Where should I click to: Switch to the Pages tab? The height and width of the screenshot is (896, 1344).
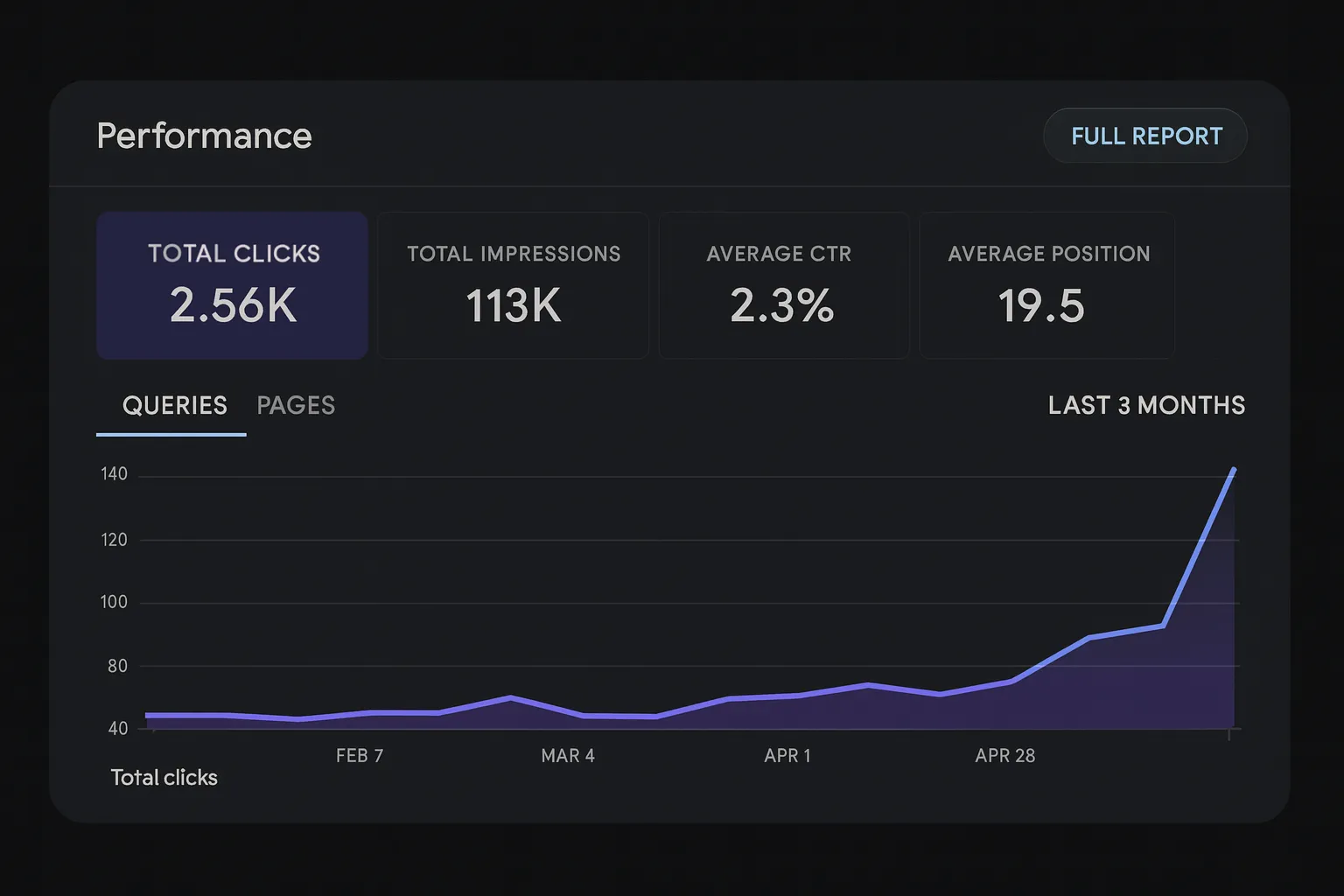click(x=296, y=406)
